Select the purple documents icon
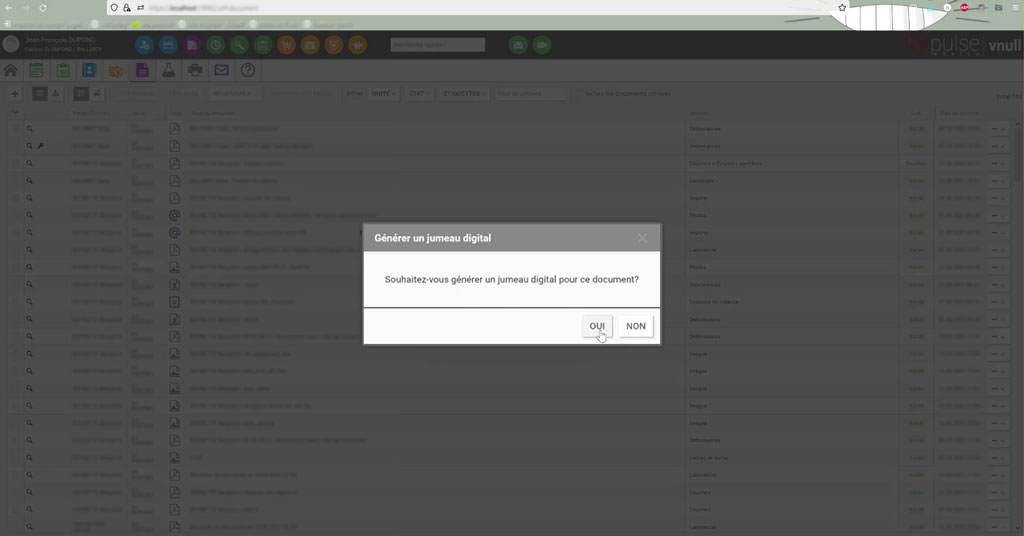Image resolution: width=1024 pixels, height=536 pixels. coord(142,71)
